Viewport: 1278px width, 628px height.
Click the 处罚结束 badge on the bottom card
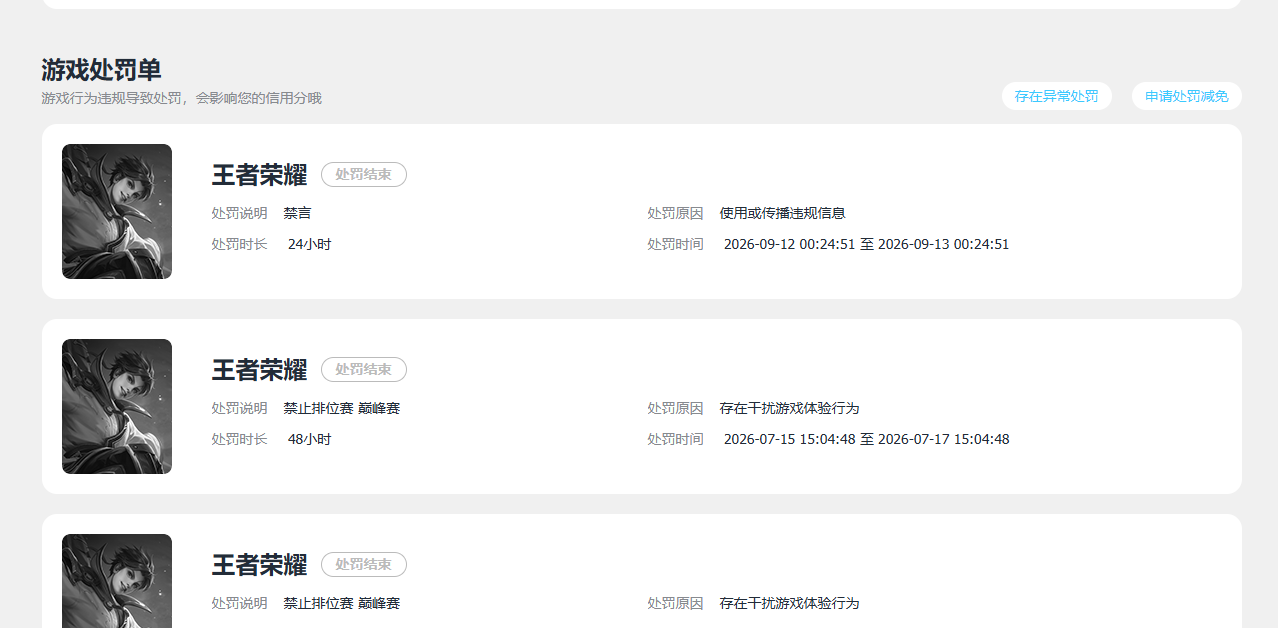[x=364, y=565]
